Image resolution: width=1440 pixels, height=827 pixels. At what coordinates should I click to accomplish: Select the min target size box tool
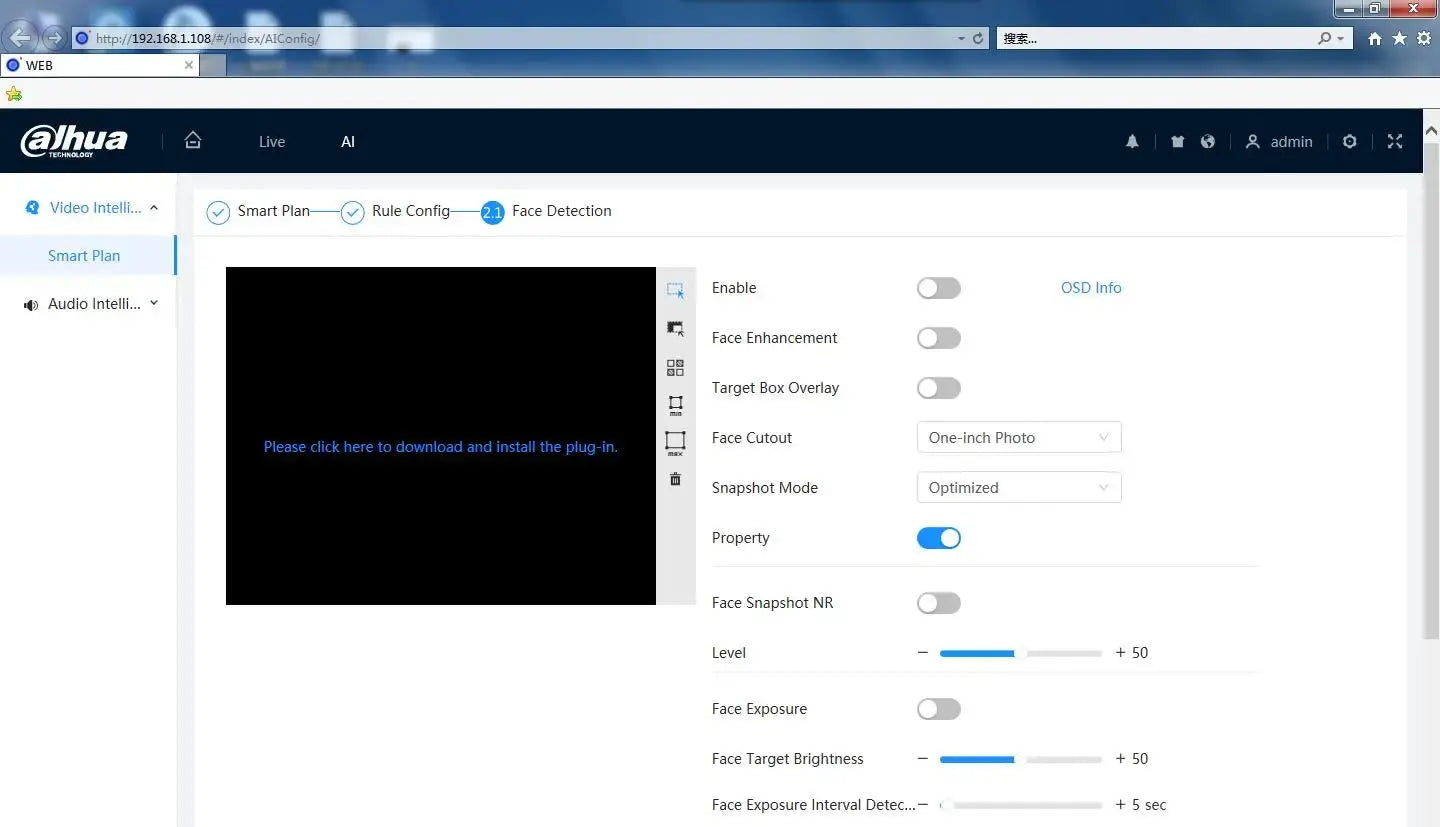coord(675,405)
